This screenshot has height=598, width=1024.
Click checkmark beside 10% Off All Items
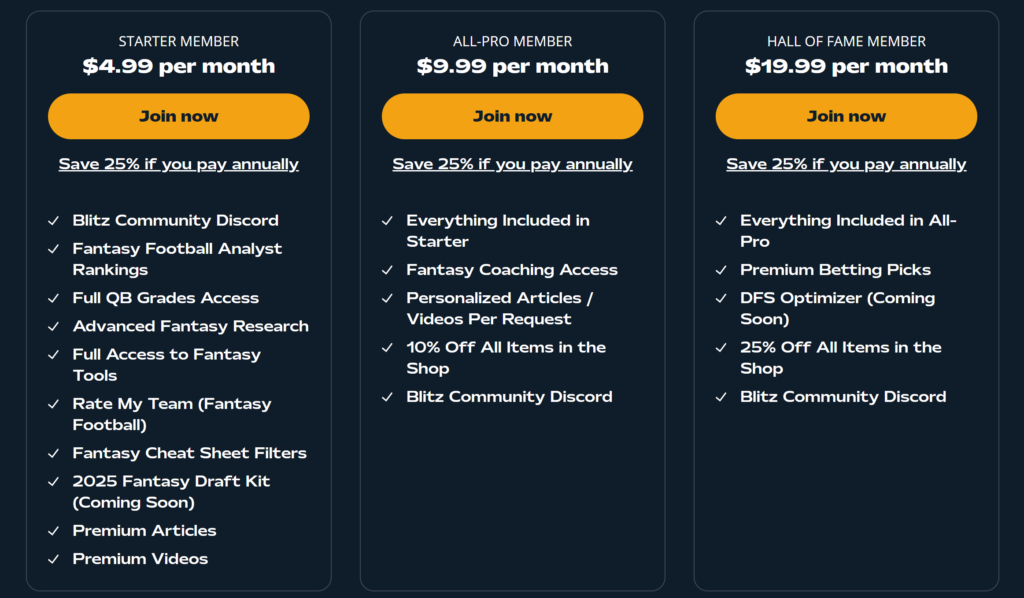(387, 348)
